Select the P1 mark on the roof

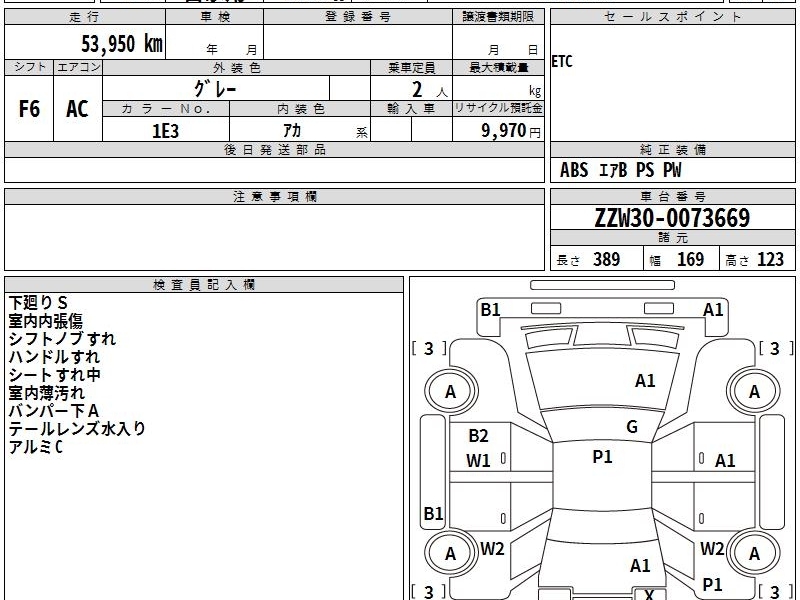pyautogui.click(x=602, y=457)
